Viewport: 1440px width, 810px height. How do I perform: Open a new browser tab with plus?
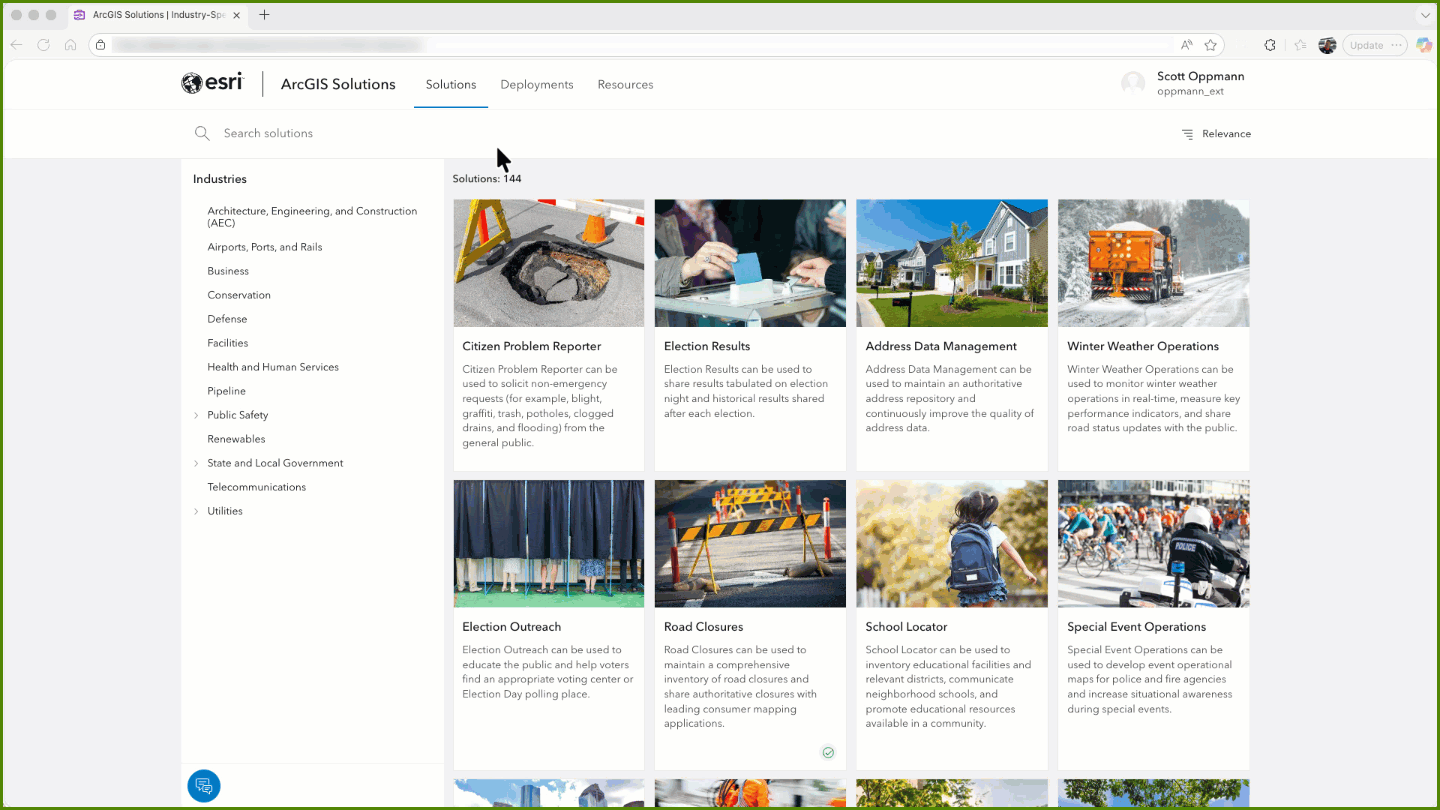[264, 15]
